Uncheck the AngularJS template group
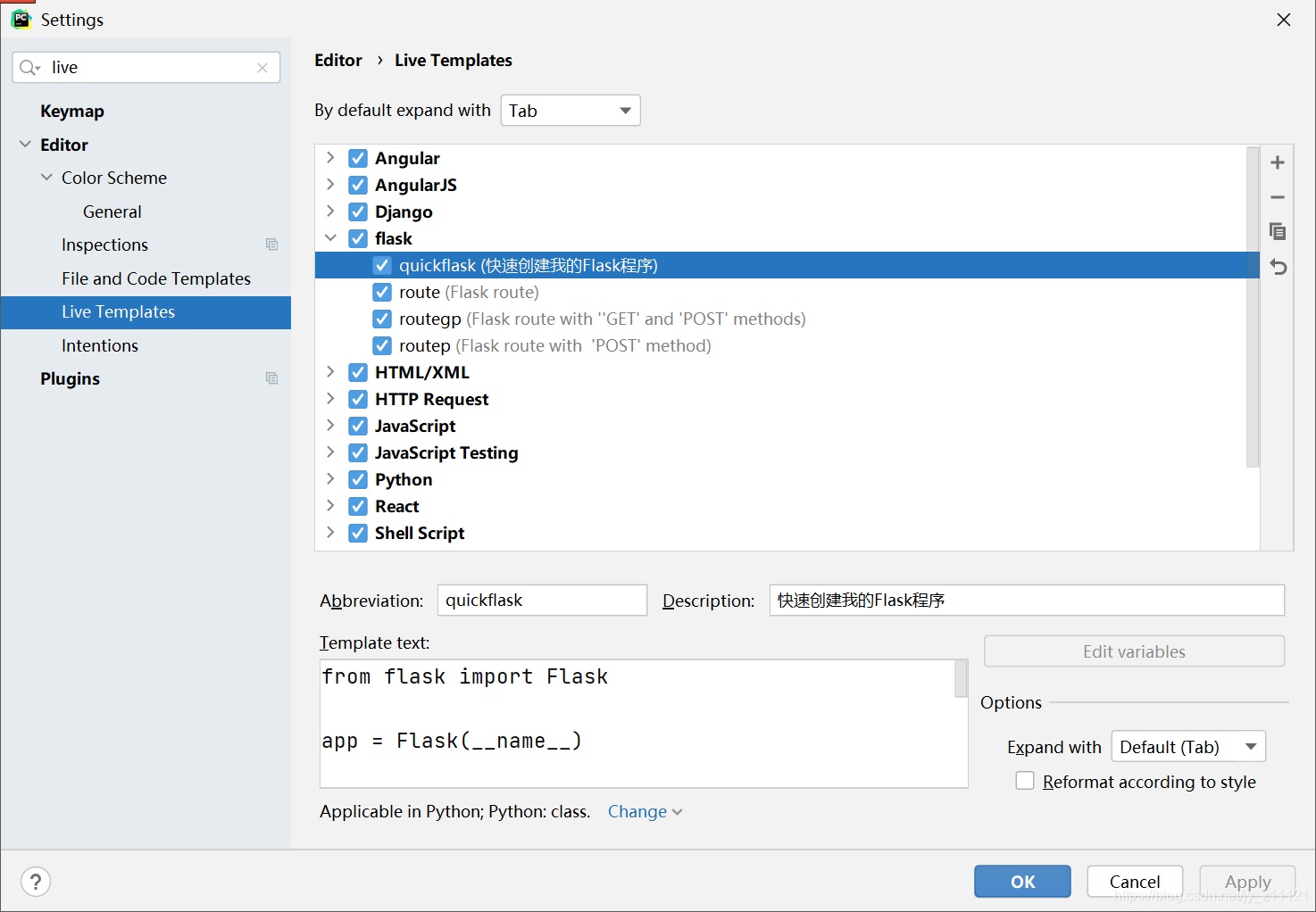 click(x=358, y=185)
